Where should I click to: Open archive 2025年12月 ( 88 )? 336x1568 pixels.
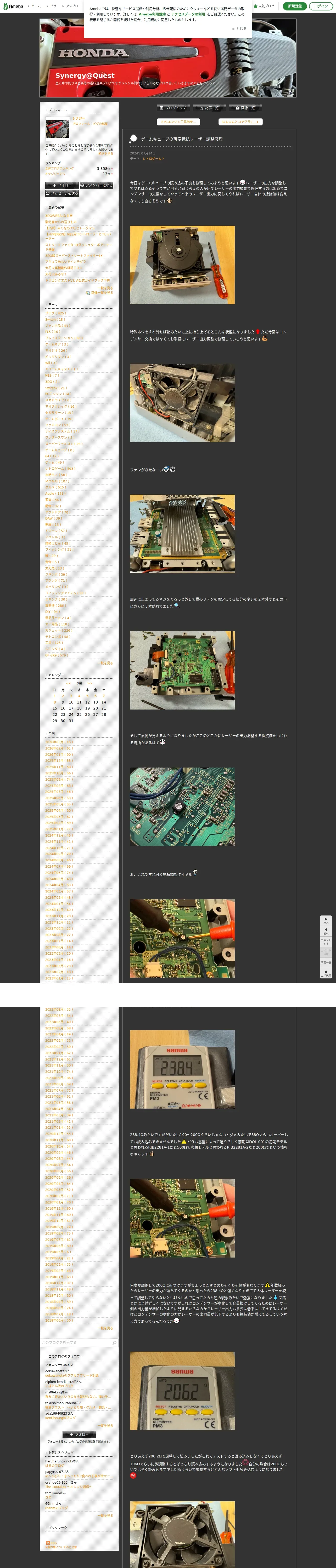[x=59, y=760]
